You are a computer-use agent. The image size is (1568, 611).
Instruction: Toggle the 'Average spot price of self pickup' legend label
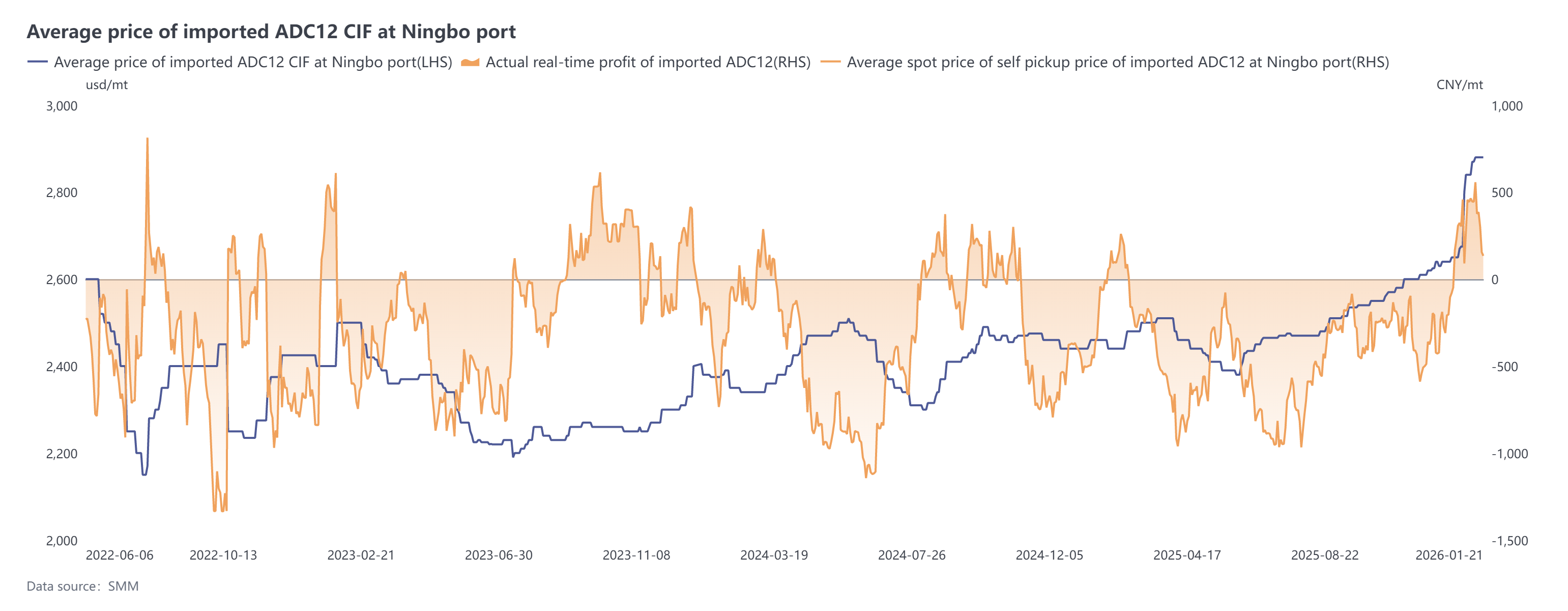click(1118, 62)
